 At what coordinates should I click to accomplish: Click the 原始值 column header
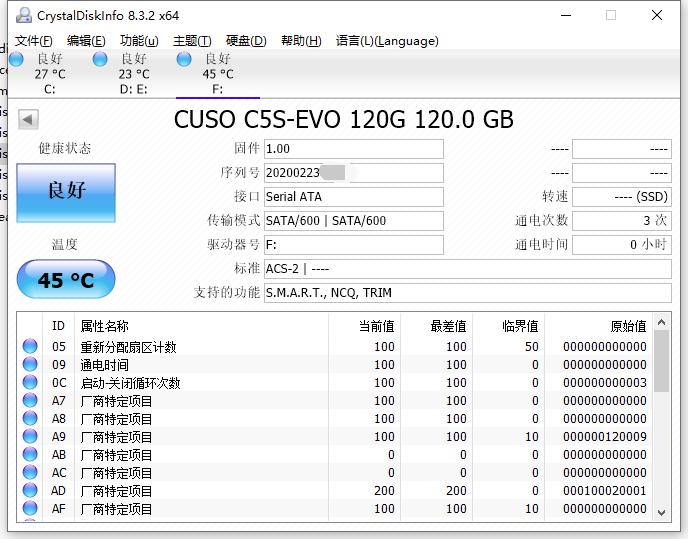click(598, 326)
